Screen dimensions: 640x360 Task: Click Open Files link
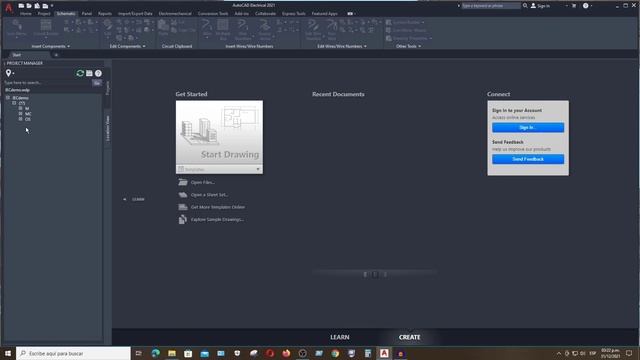pos(203,182)
